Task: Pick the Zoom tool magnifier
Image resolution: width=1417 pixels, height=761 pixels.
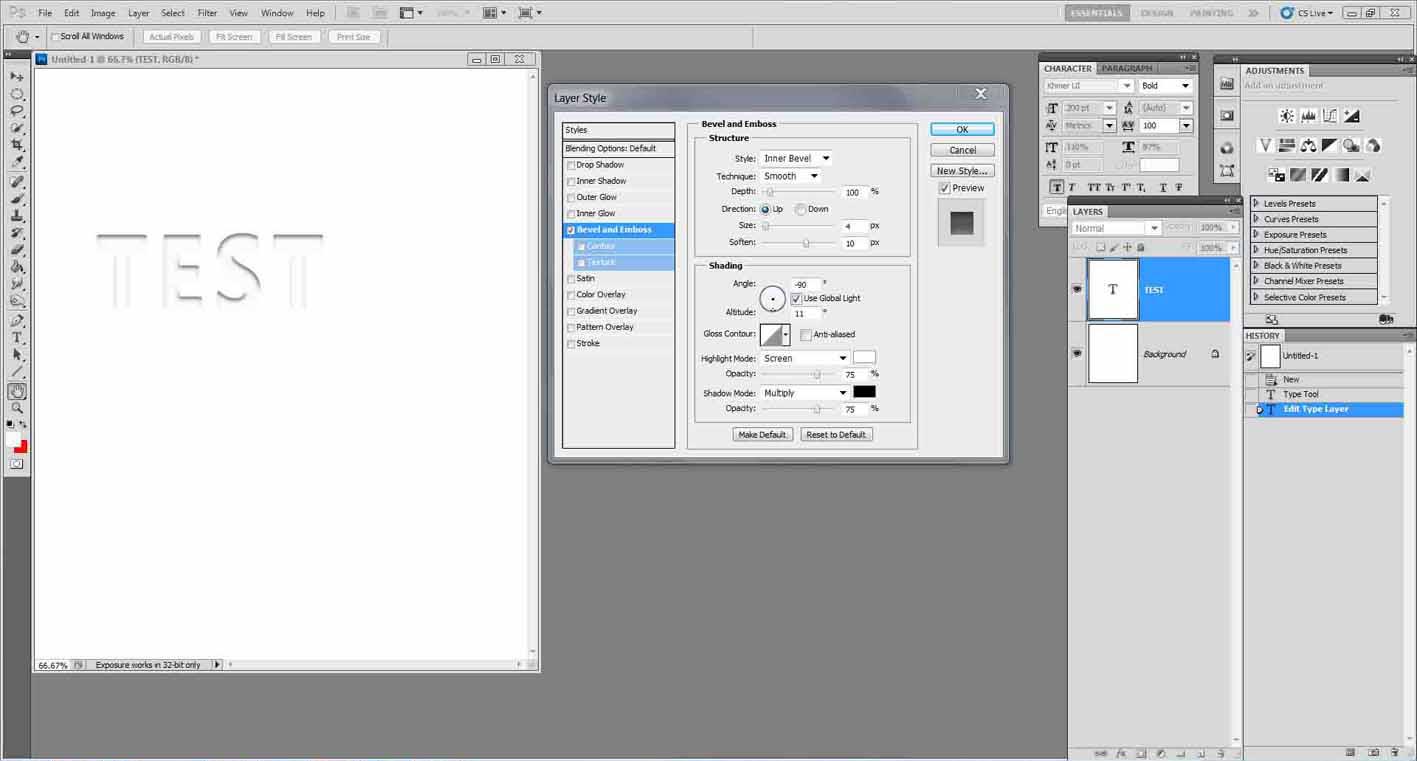Action: [x=17, y=408]
